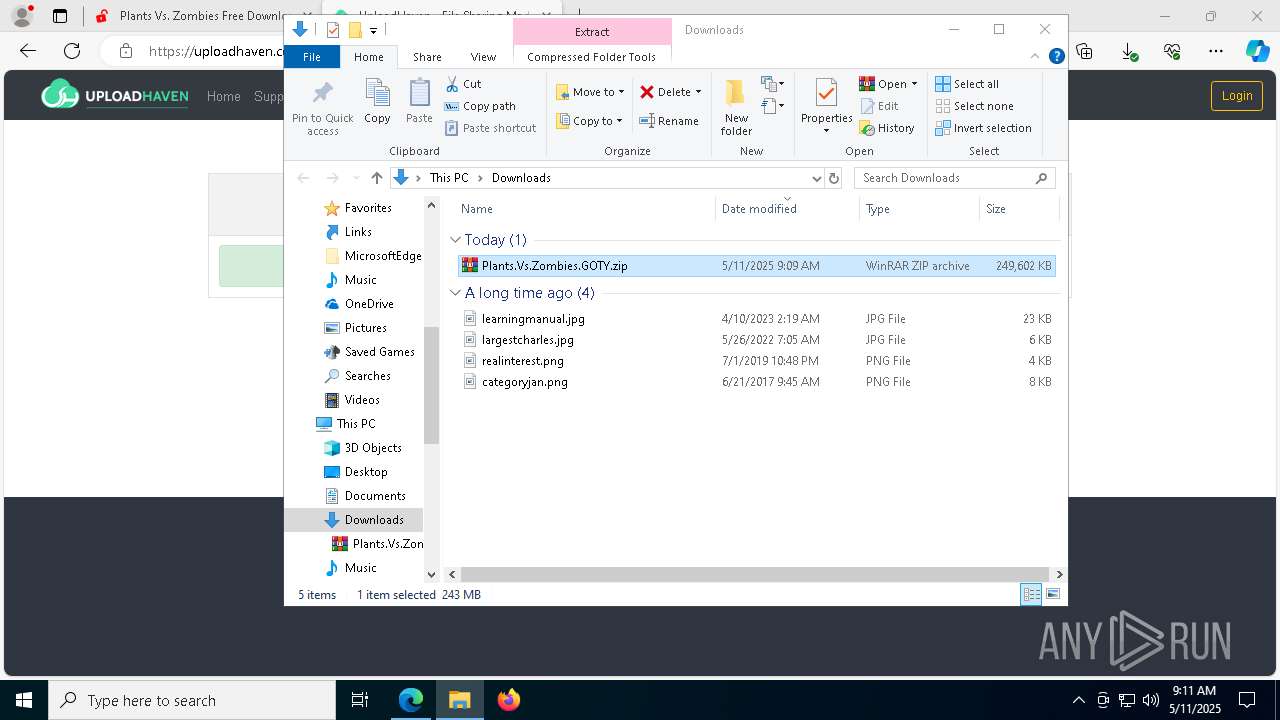The image size is (1280, 720).
Task: Open Desktop in navigation pane
Action: point(365,472)
